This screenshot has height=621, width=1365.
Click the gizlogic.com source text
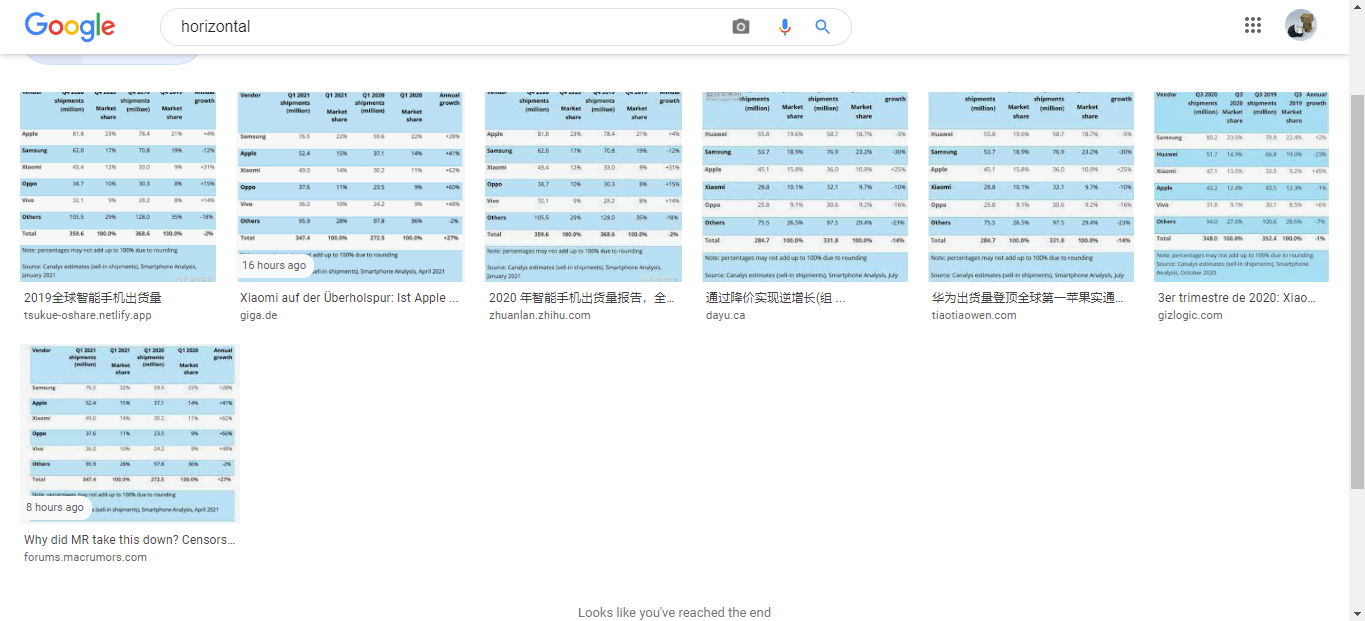(x=1190, y=315)
